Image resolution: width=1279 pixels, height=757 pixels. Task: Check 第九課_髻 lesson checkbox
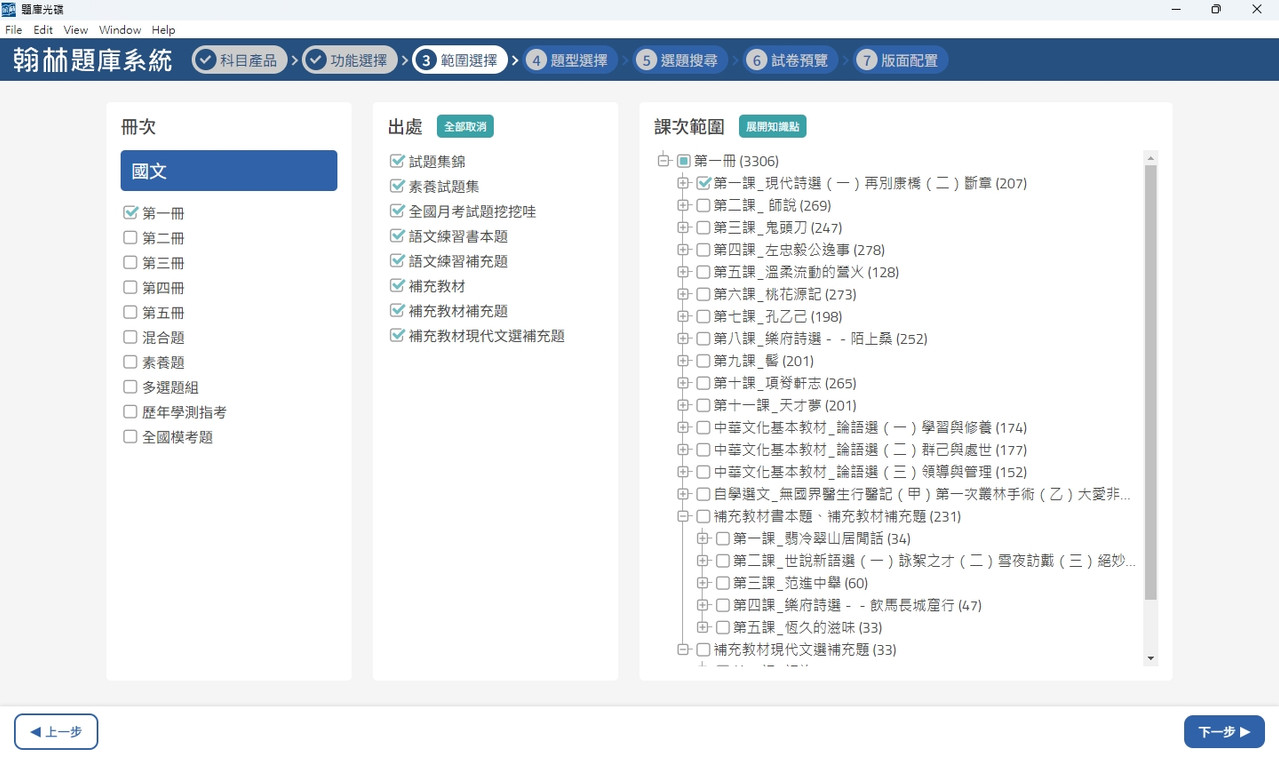704,361
